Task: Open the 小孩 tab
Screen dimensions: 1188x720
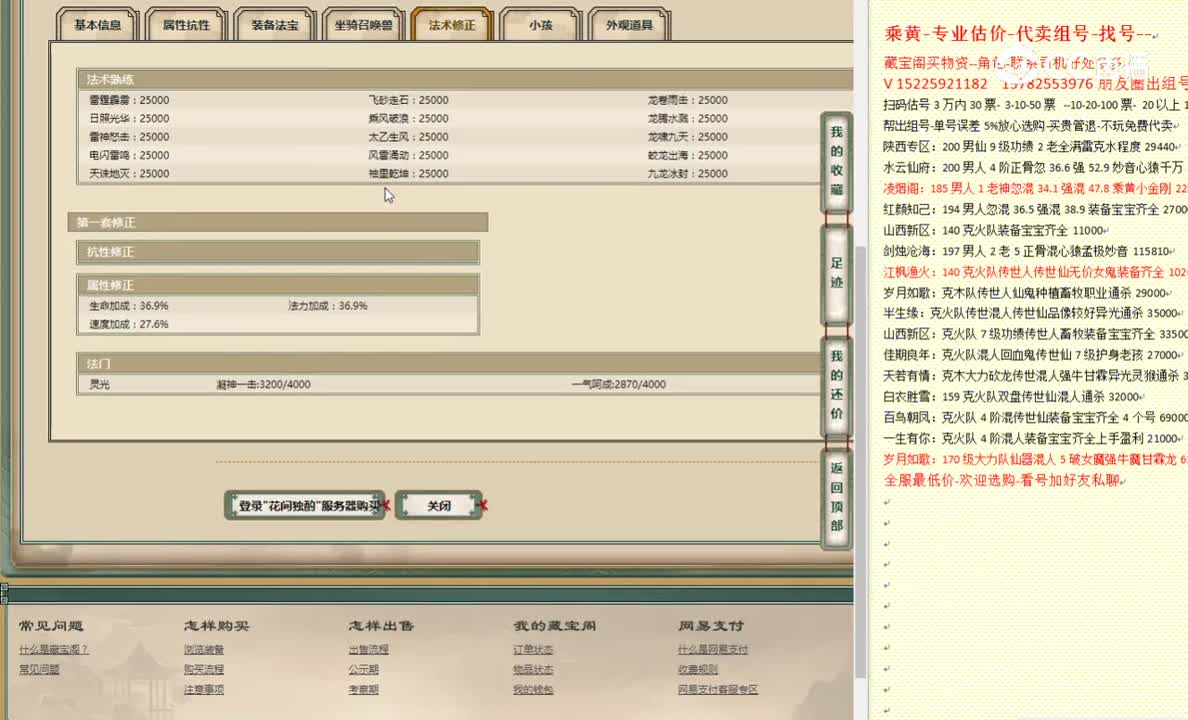Action: pyautogui.click(x=540, y=25)
